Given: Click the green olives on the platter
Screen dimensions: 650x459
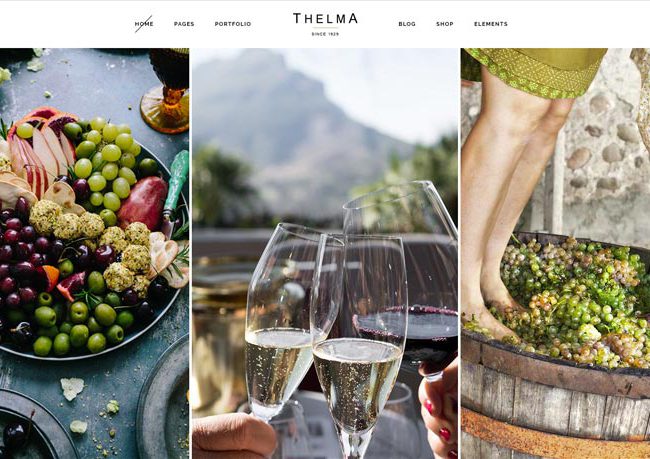Looking at the screenshot, I should pyautogui.click(x=79, y=323).
